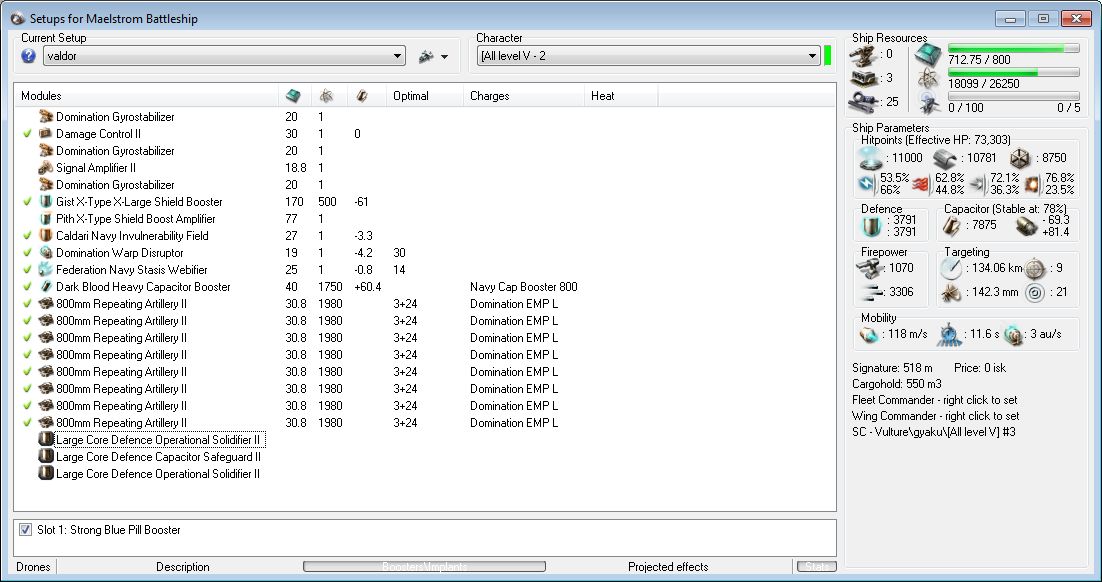This screenshot has height=582, width=1102.
Task: Uncheck the Strong Blue Pill Booster checkbox
Action: click(x=26, y=530)
